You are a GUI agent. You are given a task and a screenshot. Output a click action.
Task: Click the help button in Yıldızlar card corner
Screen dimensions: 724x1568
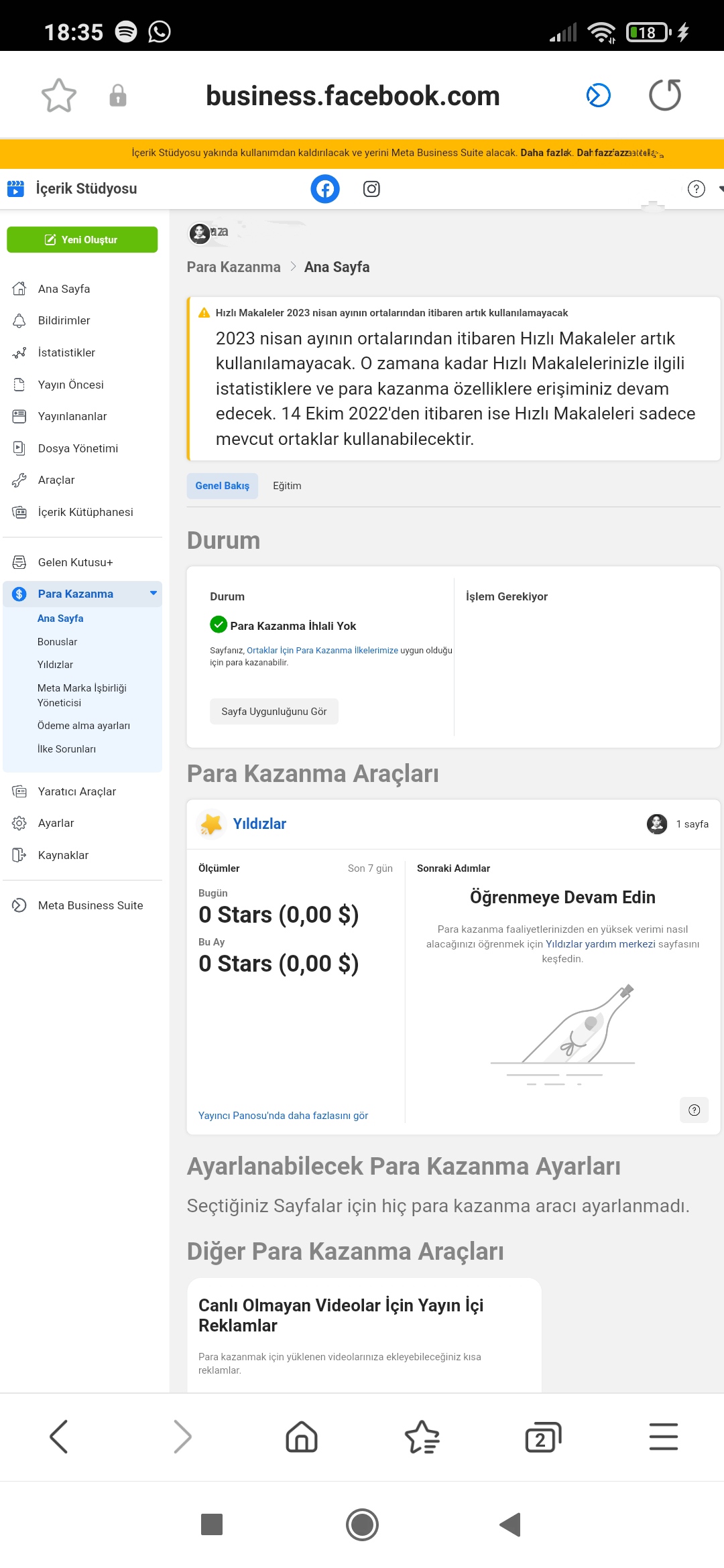695,1110
